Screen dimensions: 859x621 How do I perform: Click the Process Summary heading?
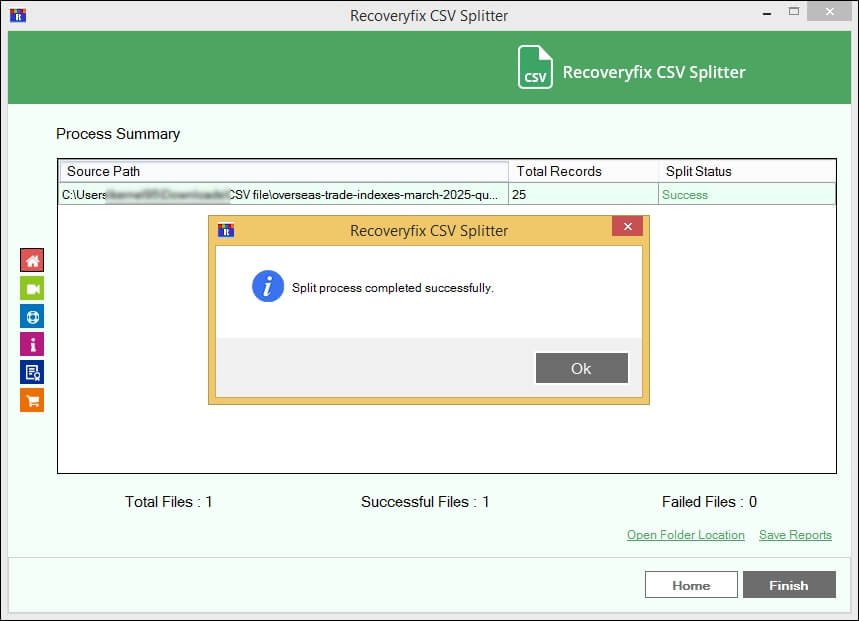[x=118, y=134]
